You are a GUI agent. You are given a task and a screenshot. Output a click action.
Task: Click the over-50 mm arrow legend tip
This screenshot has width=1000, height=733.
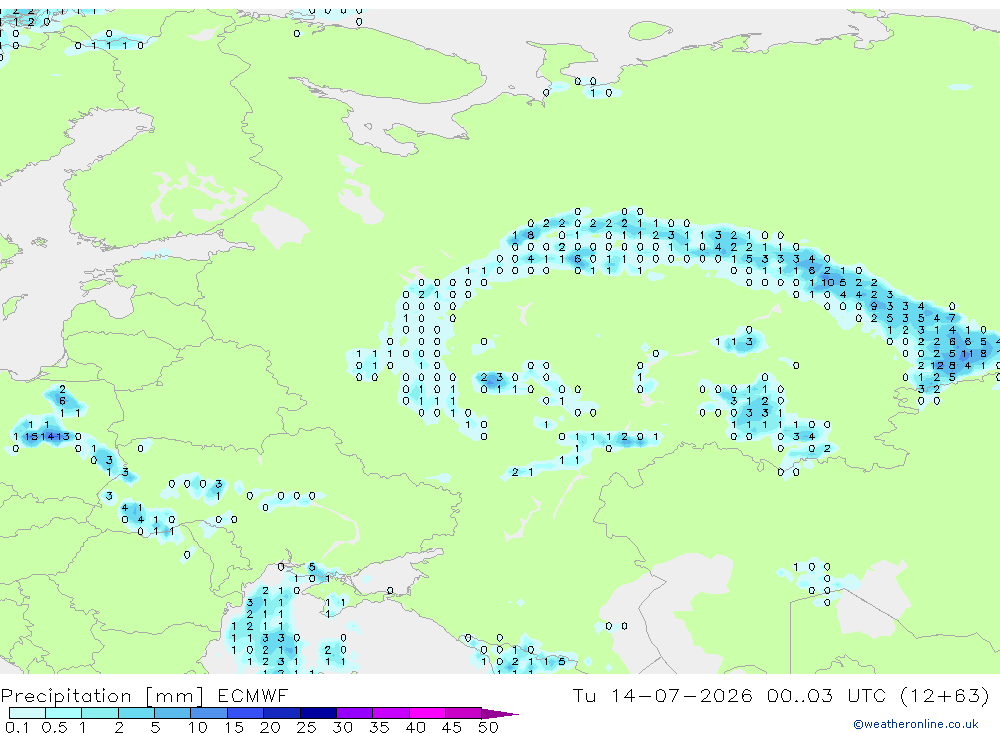[x=499, y=713]
